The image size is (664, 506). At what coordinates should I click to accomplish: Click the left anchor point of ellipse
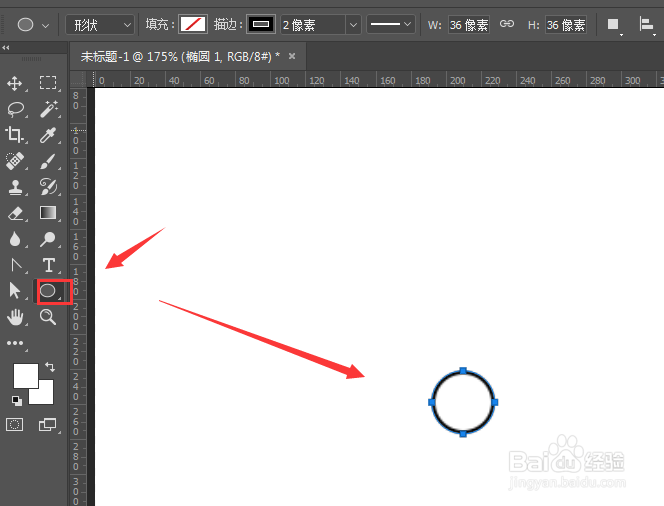[x=432, y=402]
